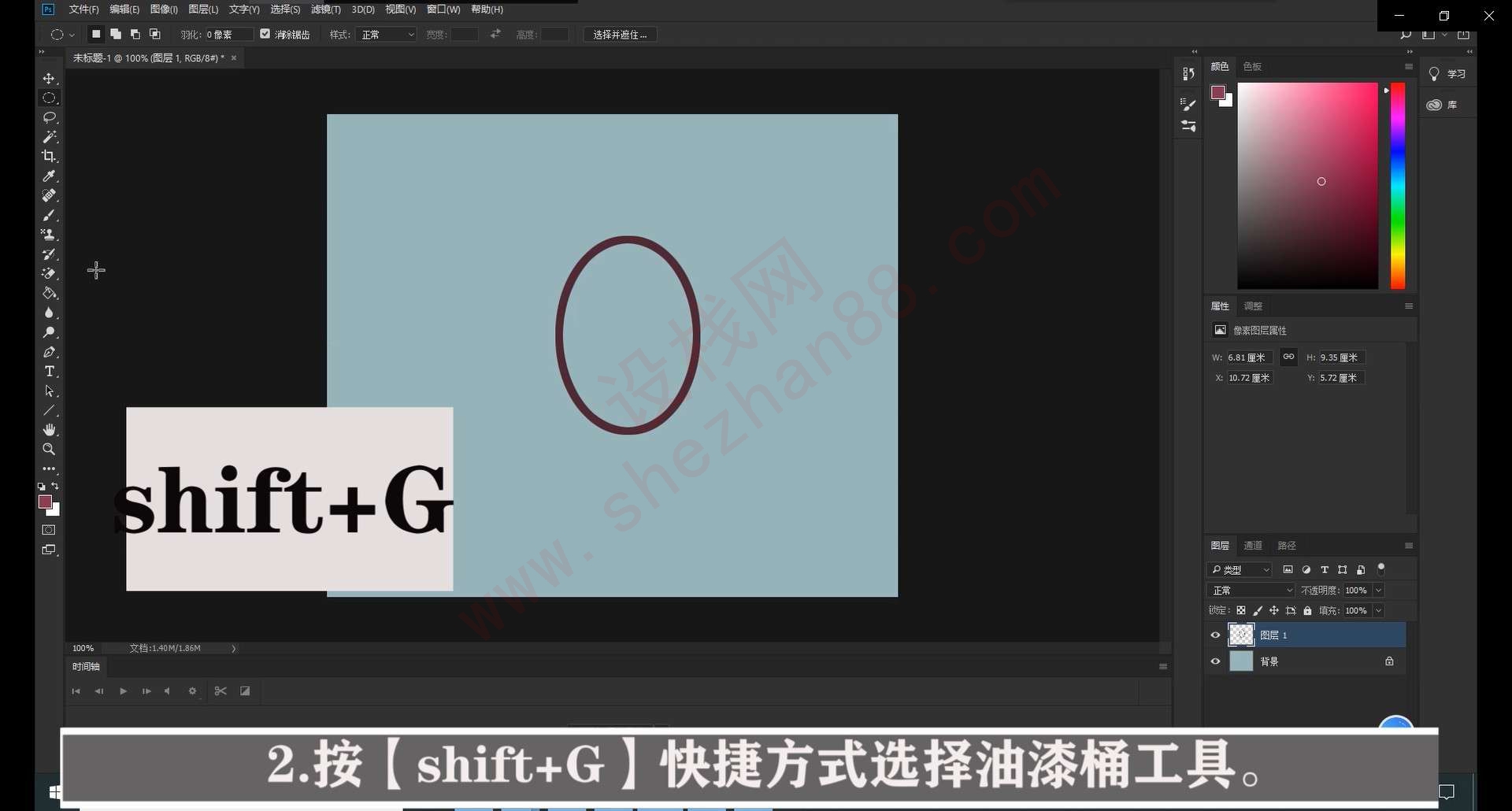Change screen mode from toolbar

pos(49,550)
